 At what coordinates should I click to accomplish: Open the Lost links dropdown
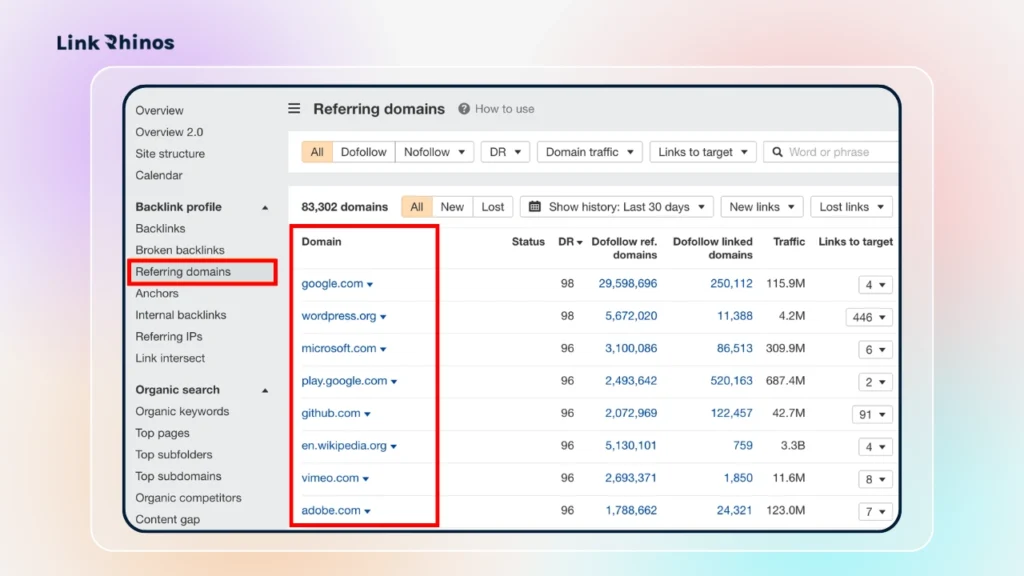tap(851, 207)
